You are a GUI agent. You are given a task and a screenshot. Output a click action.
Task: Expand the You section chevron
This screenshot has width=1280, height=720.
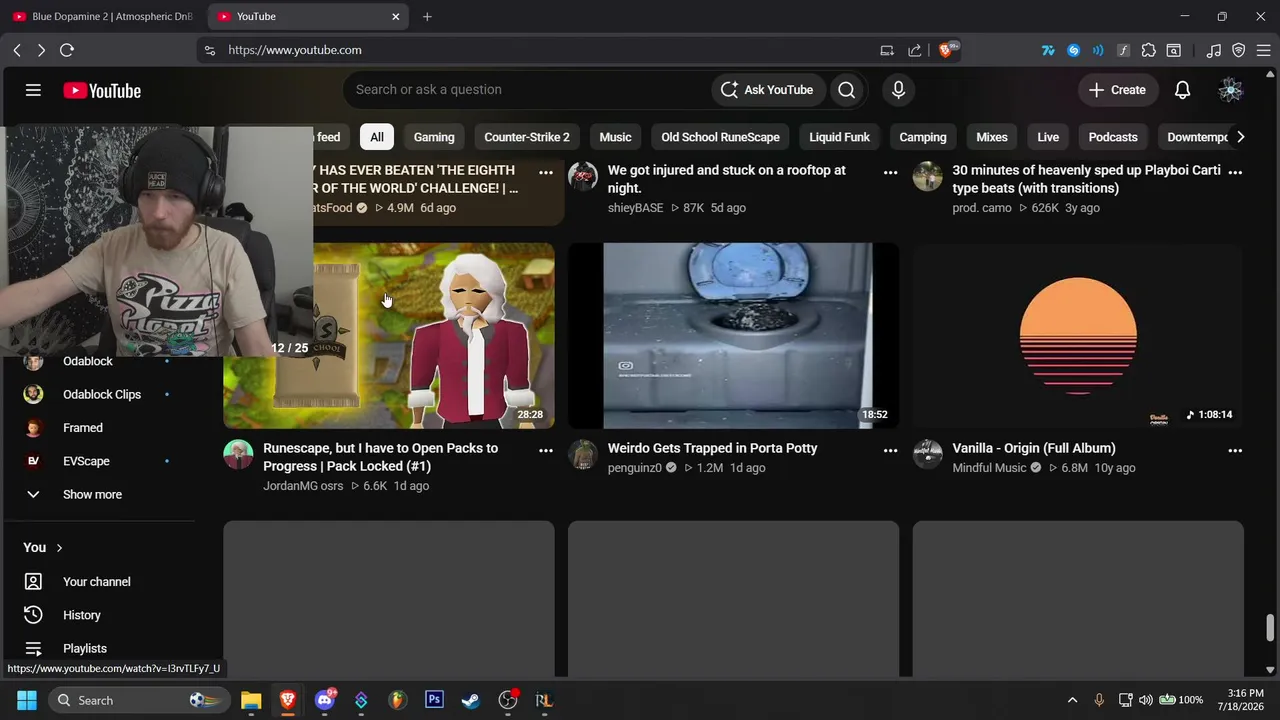tap(59, 548)
